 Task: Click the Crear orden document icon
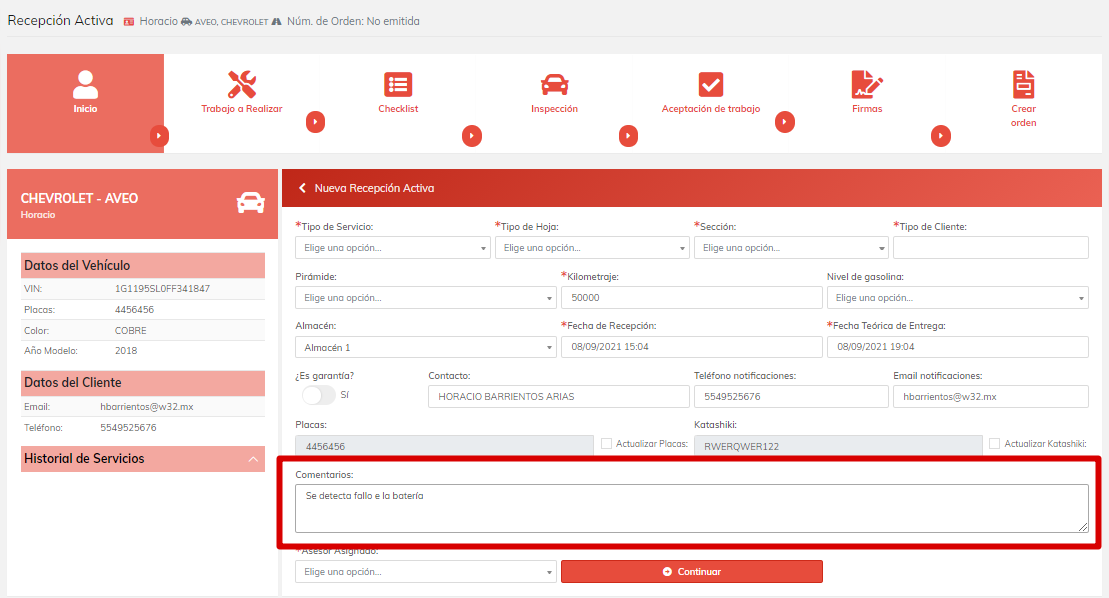[x=1023, y=85]
